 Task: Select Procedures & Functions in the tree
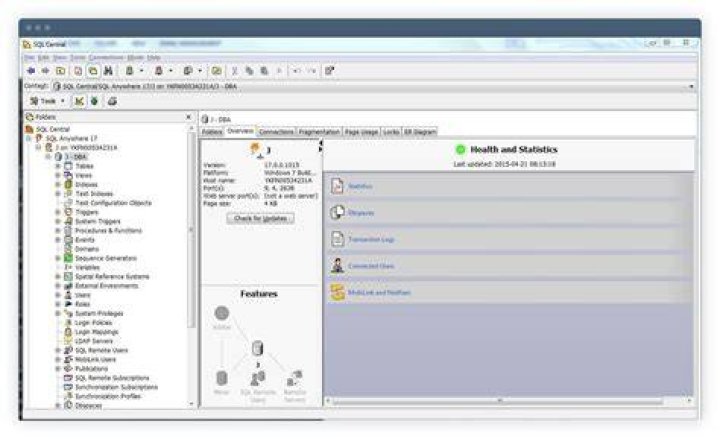tap(108, 231)
